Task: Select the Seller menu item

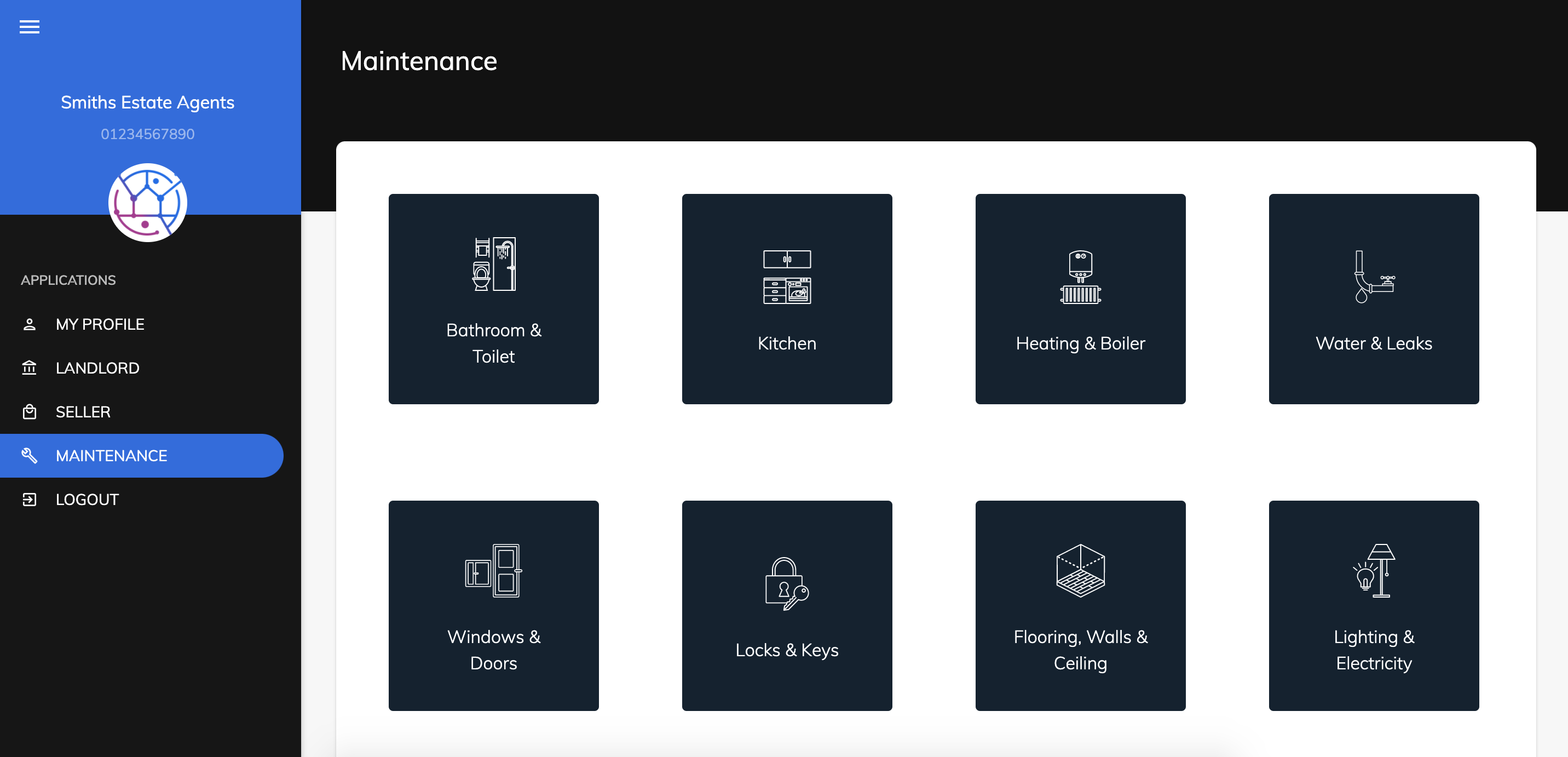Action: point(83,412)
